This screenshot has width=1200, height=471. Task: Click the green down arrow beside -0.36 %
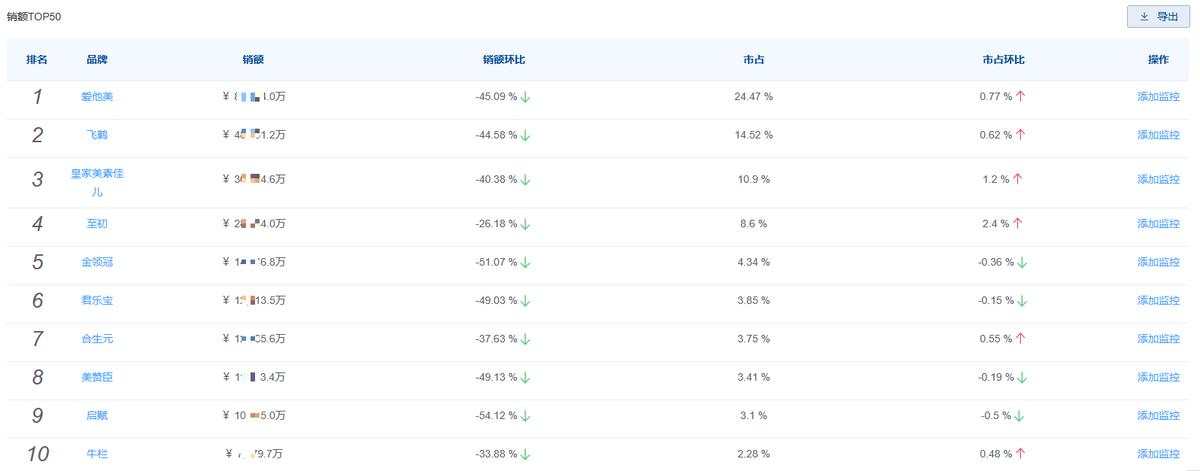click(1022, 262)
